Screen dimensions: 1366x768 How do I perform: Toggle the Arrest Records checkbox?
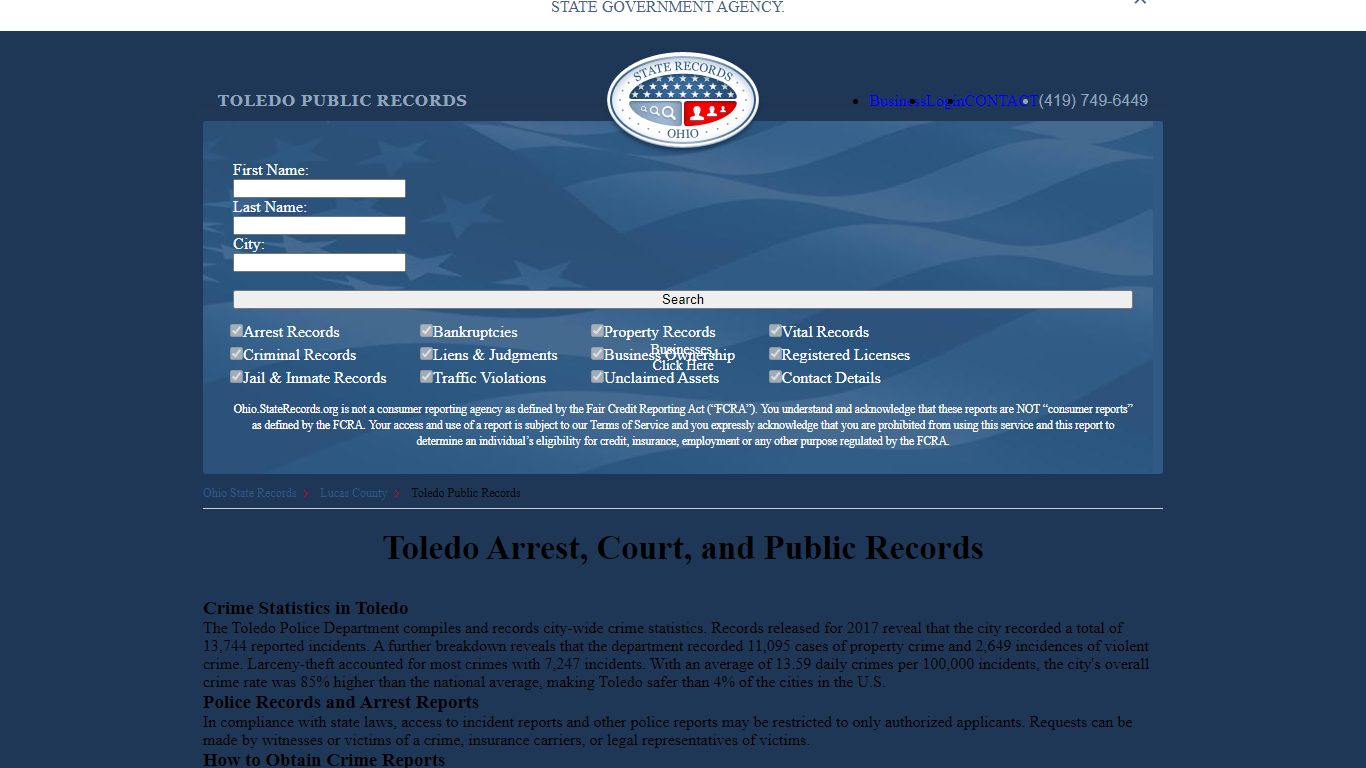[x=237, y=330]
